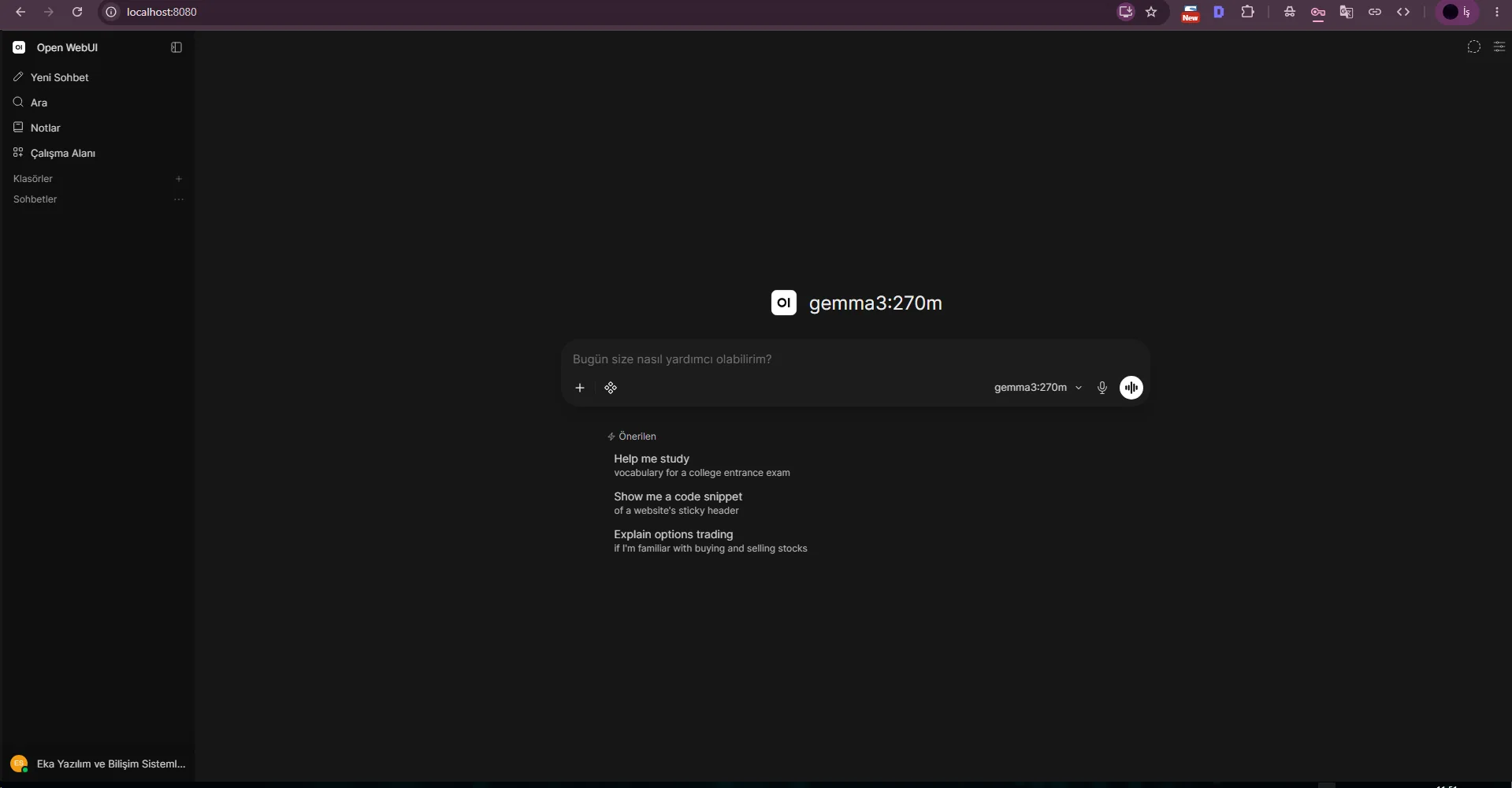This screenshot has width=1512, height=788.
Task: Collapse the Open WebUI sidebar panel
Action: [x=176, y=47]
